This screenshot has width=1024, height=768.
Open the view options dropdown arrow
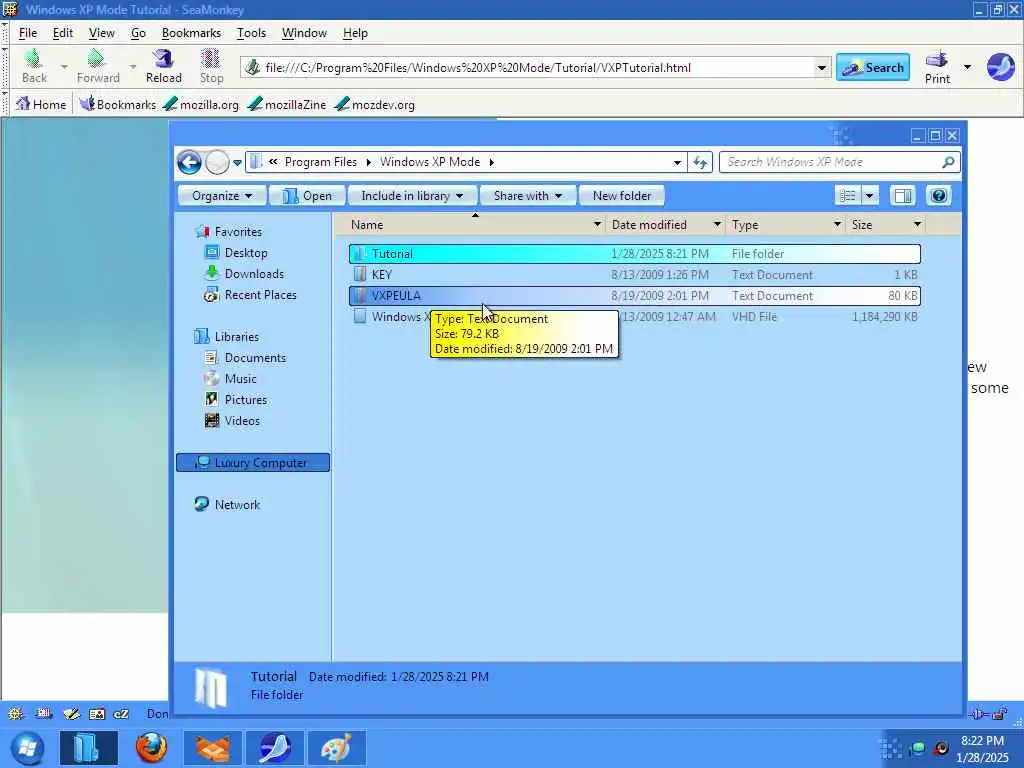[x=869, y=196]
